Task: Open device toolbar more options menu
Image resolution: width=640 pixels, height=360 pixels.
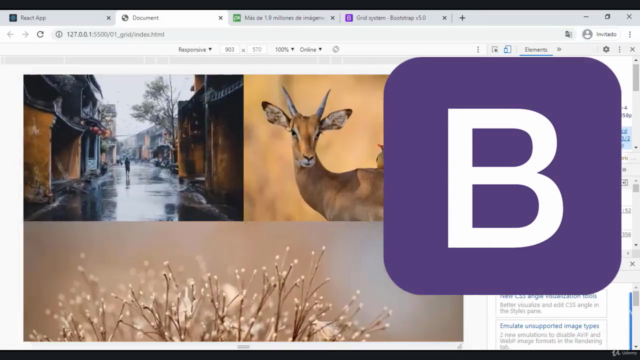Action: click(x=478, y=49)
